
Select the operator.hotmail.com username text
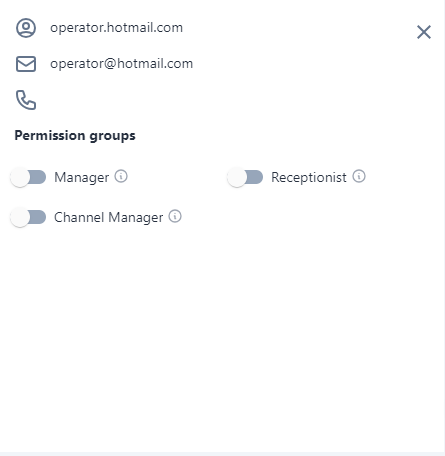pyautogui.click(x=116, y=28)
